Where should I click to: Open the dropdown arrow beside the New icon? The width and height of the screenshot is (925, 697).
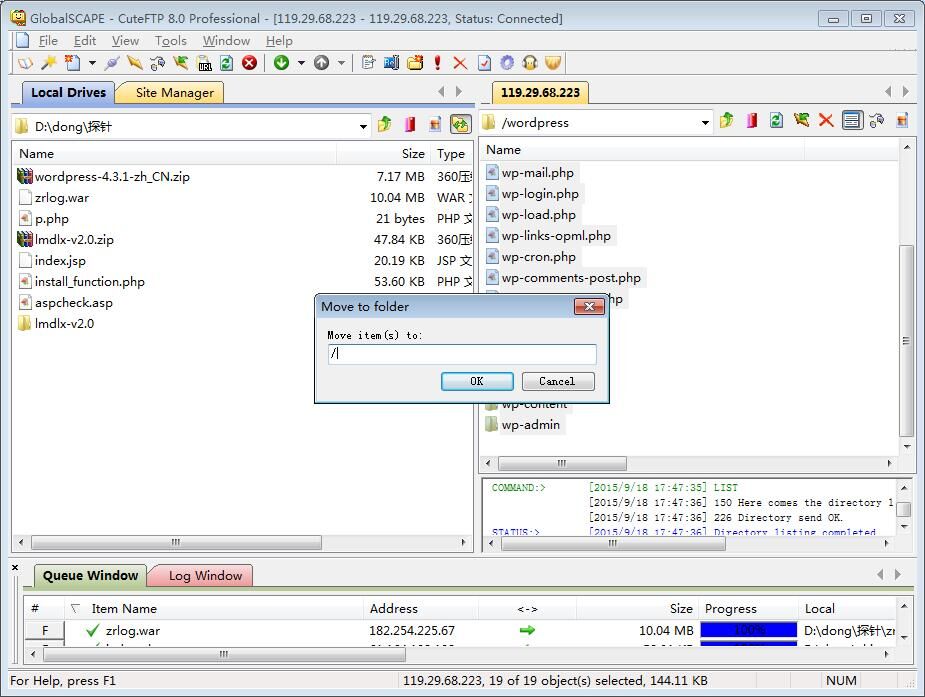tap(92, 63)
